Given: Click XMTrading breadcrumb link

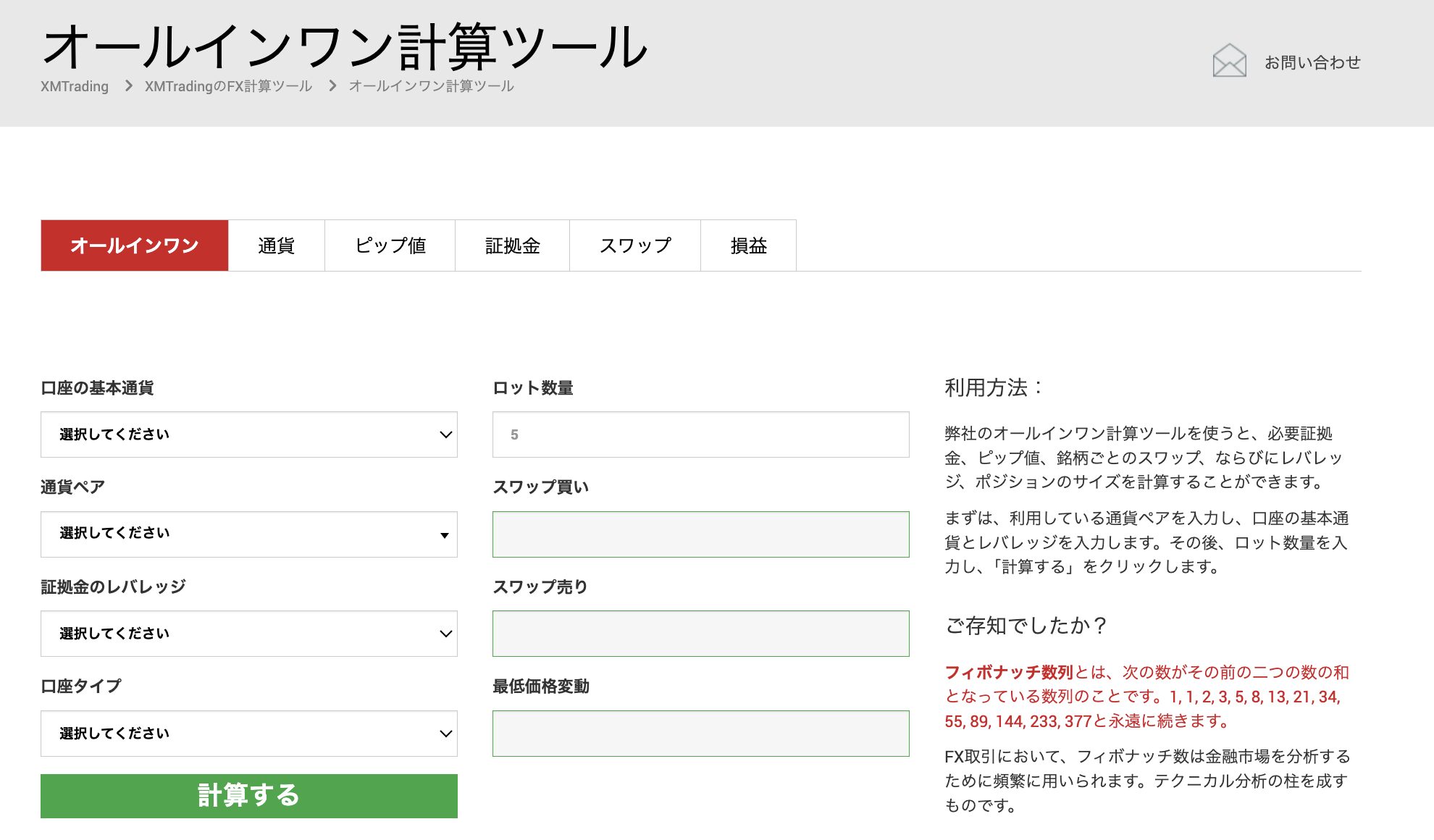Looking at the screenshot, I should [75, 86].
